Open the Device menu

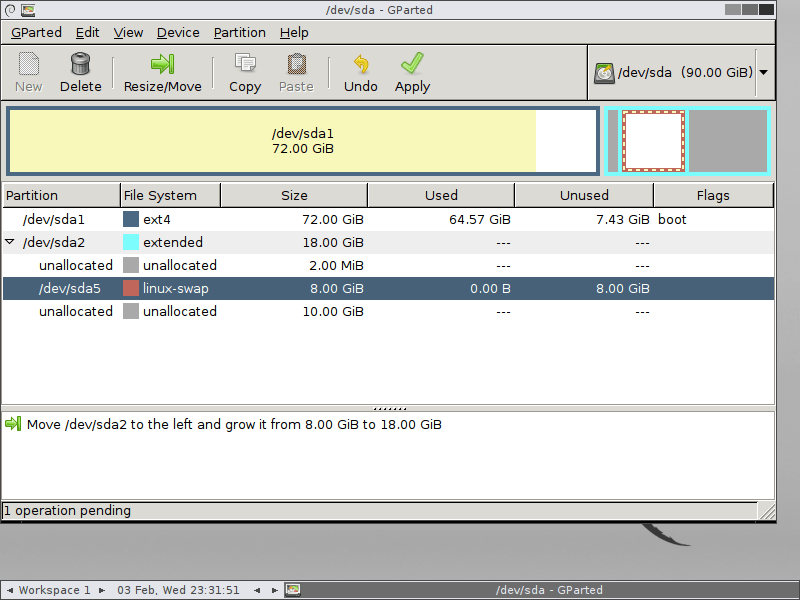[178, 32]
